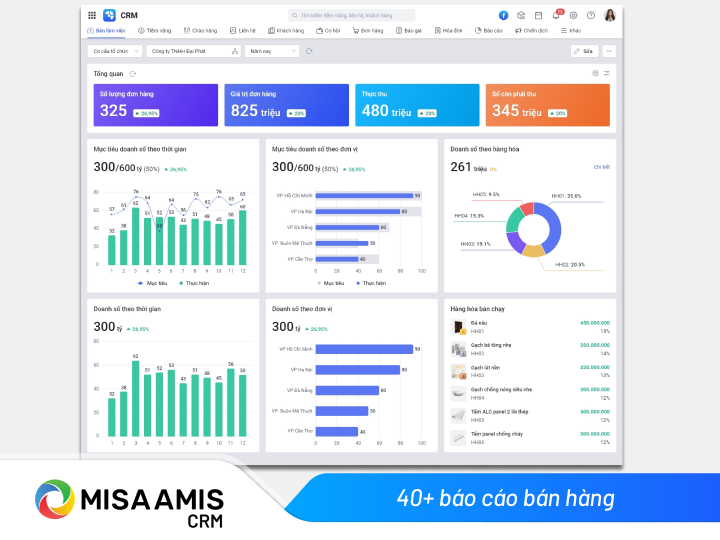The image size is (720, 540).
Task: Open notifications bell with red badge
Action: [557, 14]
